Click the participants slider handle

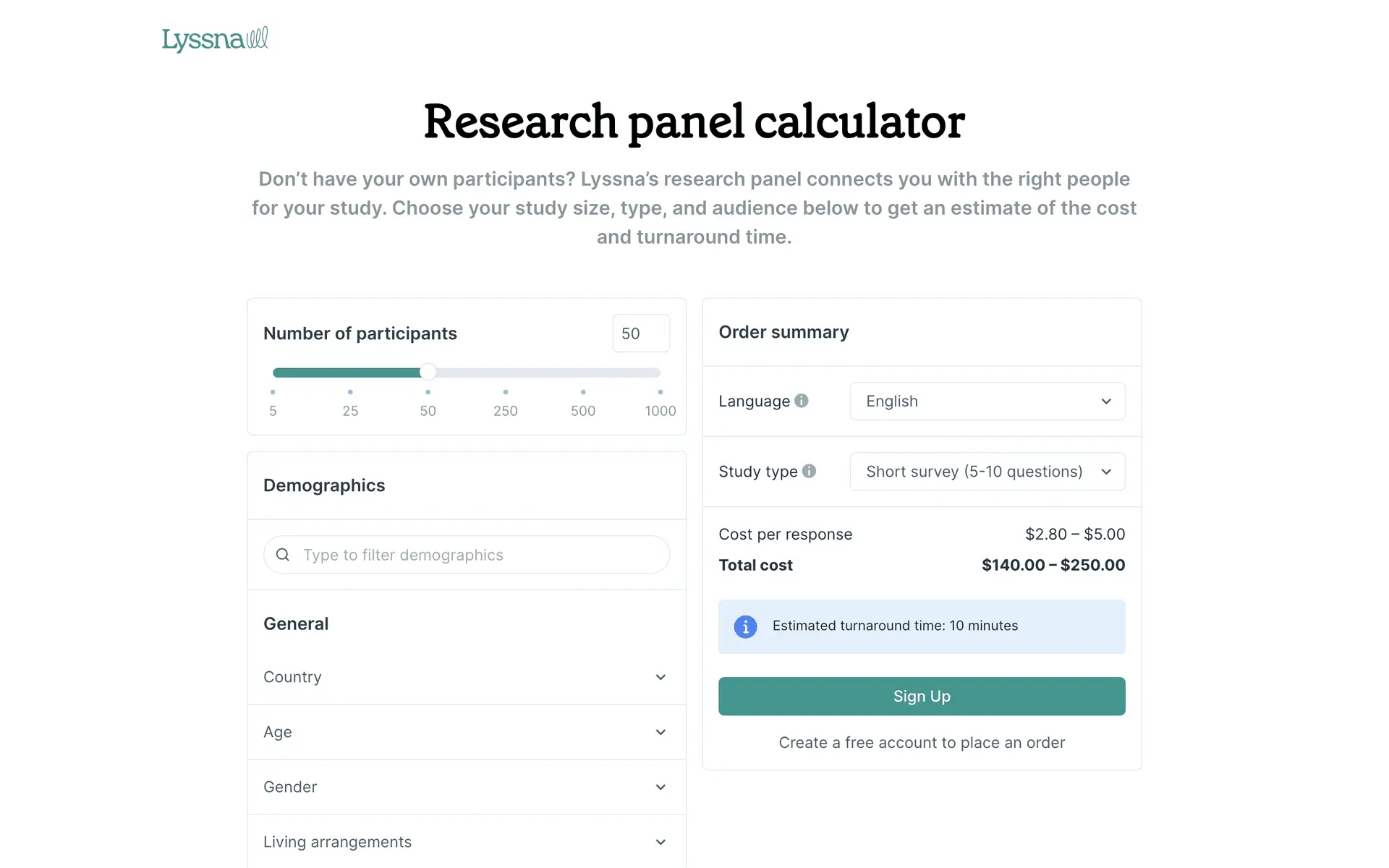pyautogui.click(x=428, y=373)
